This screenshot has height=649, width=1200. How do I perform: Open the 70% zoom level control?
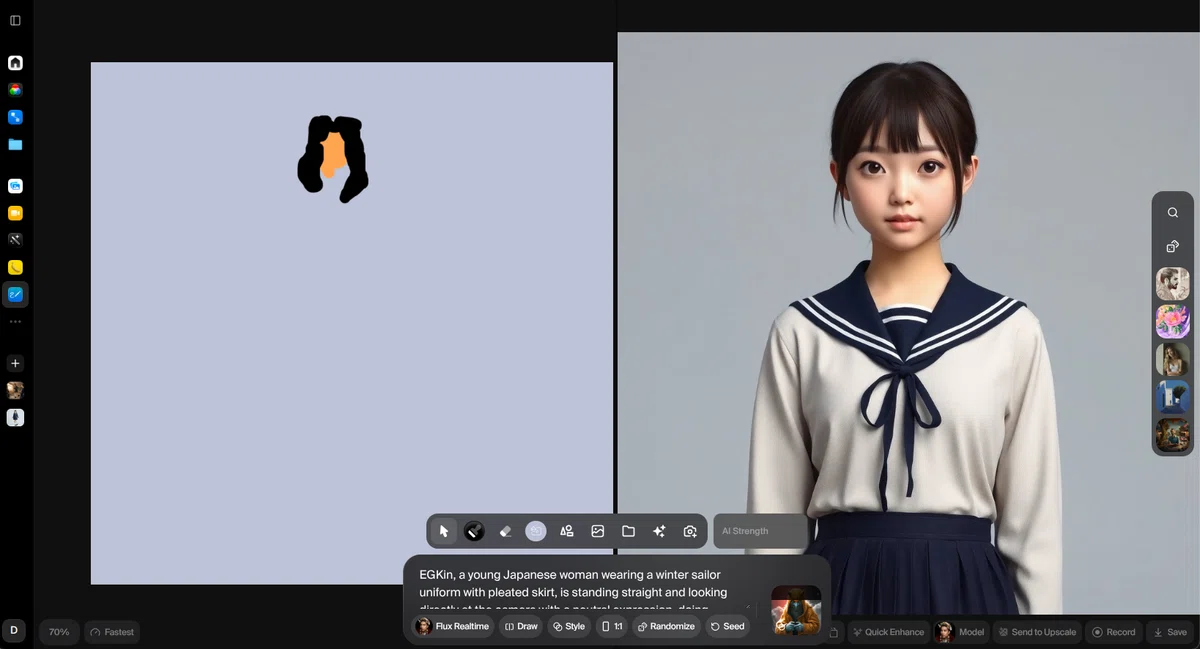pyautogui.click(x=59, y=632)
